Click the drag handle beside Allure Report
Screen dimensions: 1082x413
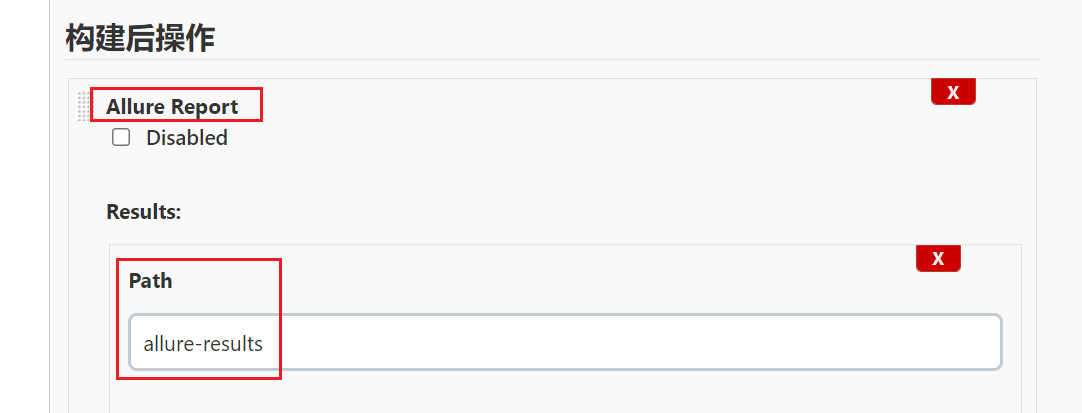click(x=84, y=106)
